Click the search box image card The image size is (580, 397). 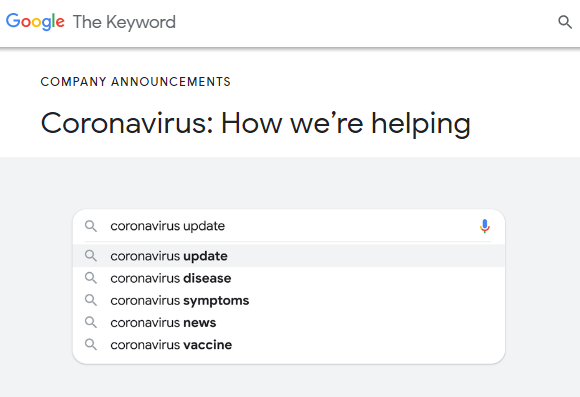tap(289, 286)
